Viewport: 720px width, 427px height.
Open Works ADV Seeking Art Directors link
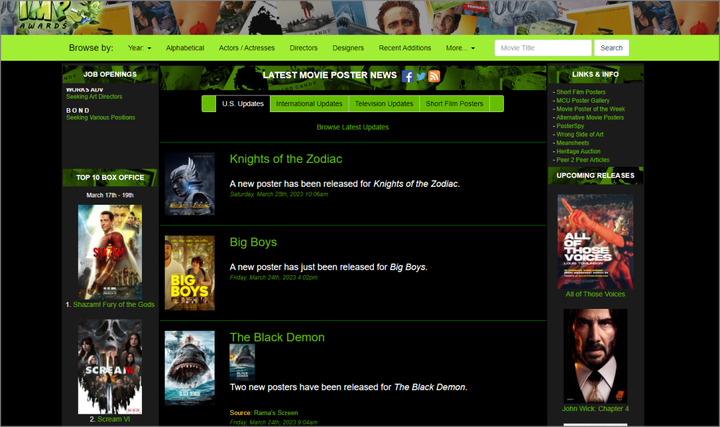94,97
